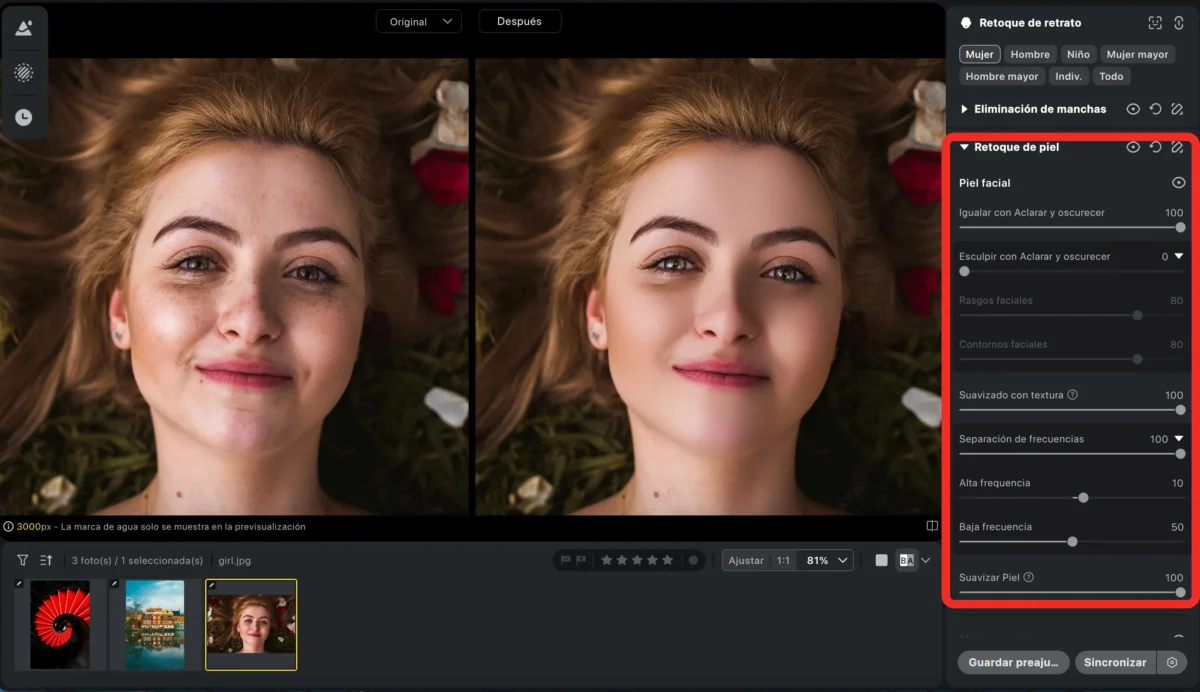Click the Baja frecuencia slider handle
The image size is (1200, 692).
click(1072, 542)
